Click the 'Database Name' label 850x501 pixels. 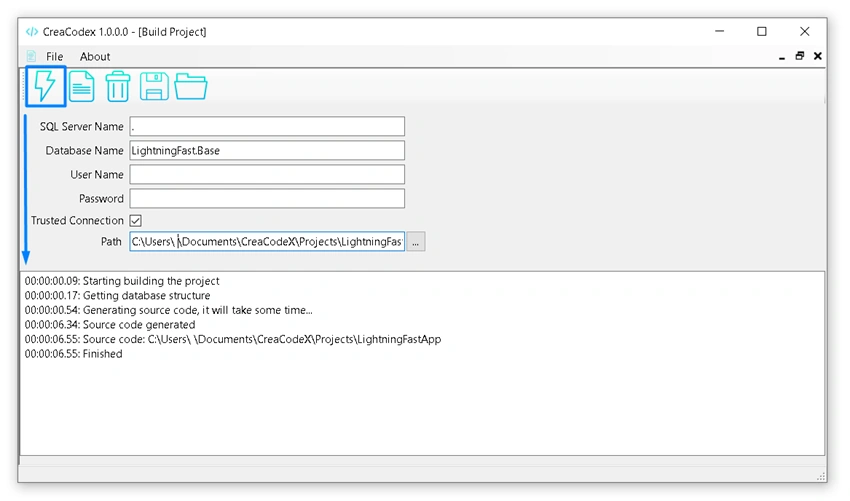tap(85, 150)
